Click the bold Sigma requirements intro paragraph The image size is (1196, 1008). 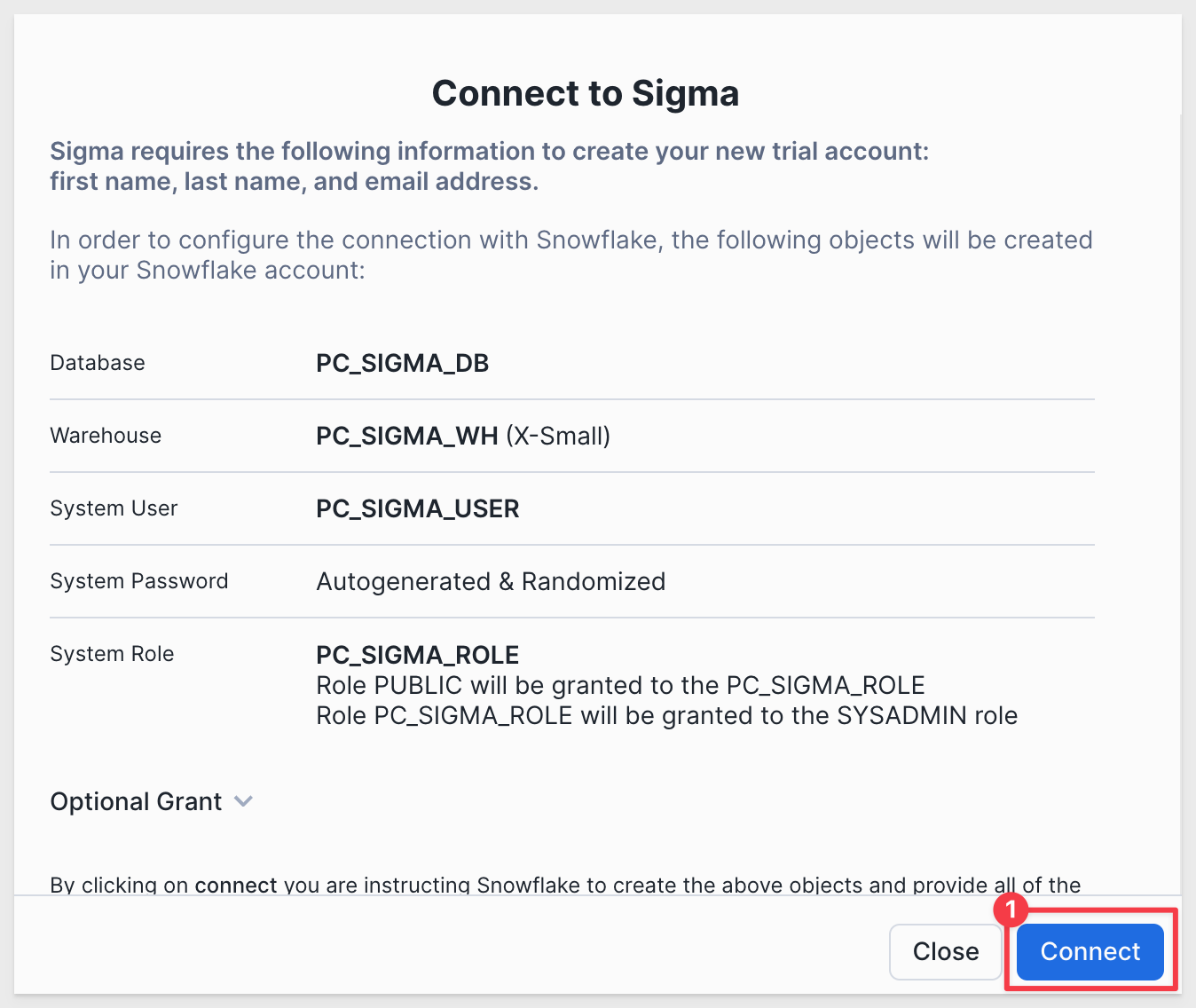[x=489, y=166]
